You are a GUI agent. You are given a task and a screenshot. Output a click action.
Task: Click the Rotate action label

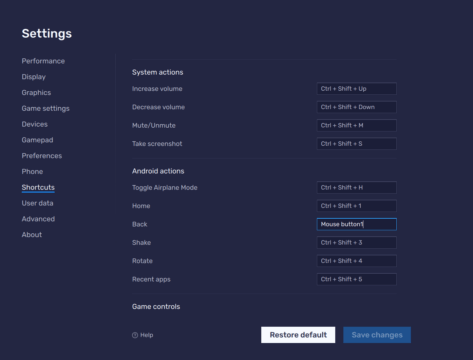(x=142, y=261)
